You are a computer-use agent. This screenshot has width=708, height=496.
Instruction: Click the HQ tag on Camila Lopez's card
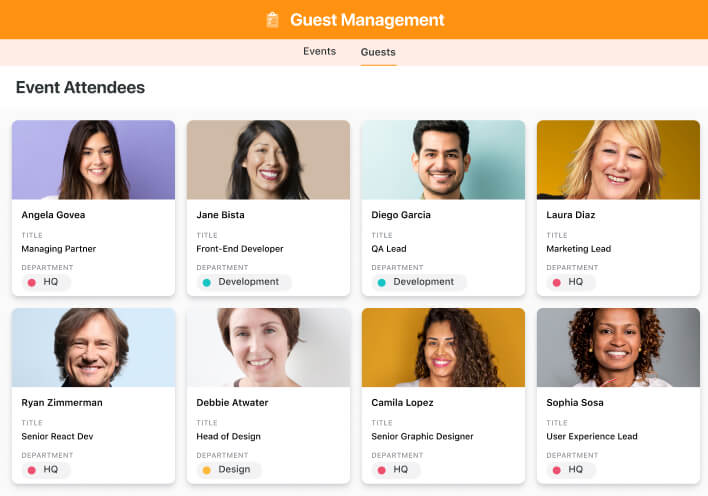(396, 469)
